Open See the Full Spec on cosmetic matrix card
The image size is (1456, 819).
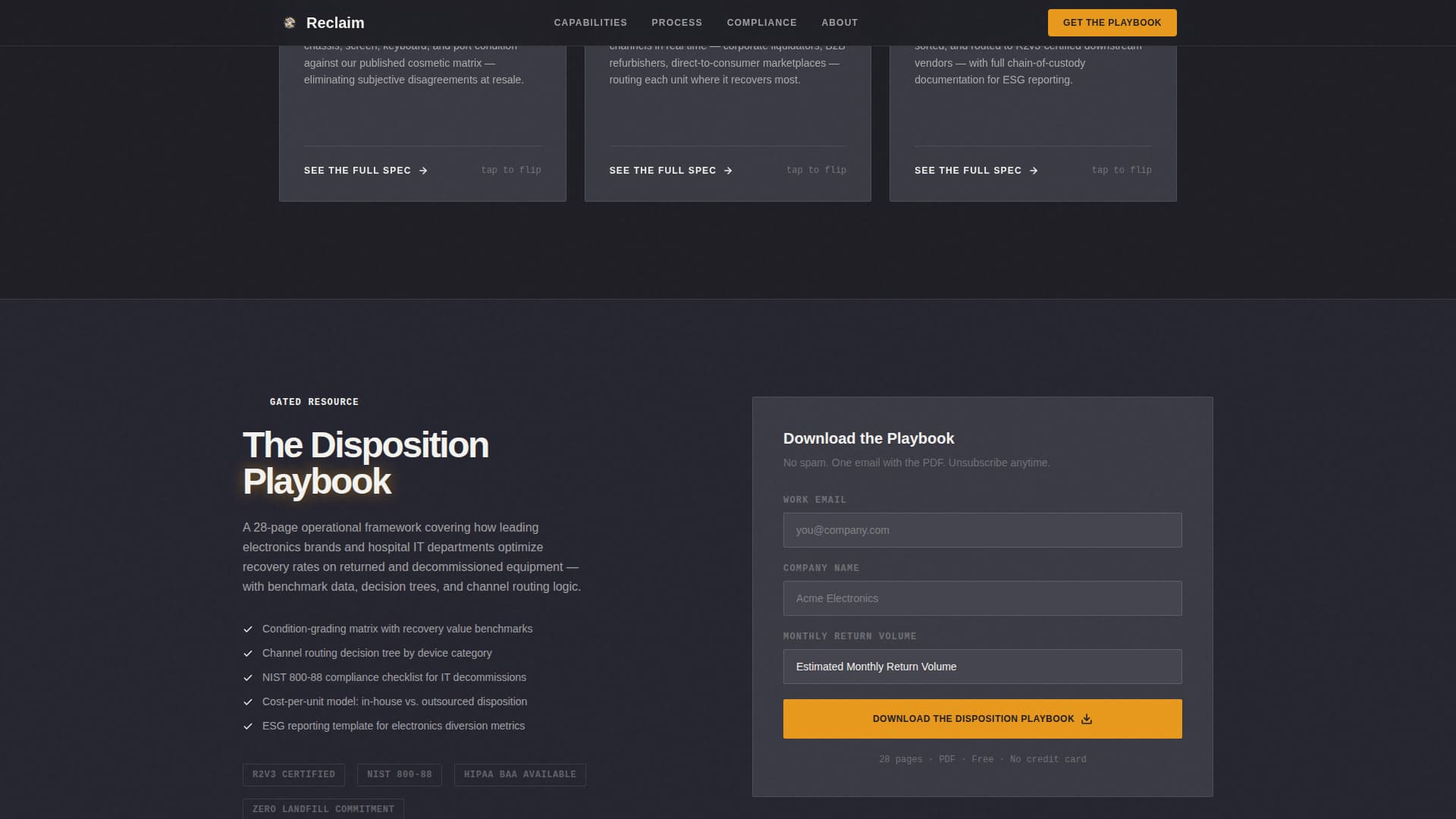[x=366, y=171]
